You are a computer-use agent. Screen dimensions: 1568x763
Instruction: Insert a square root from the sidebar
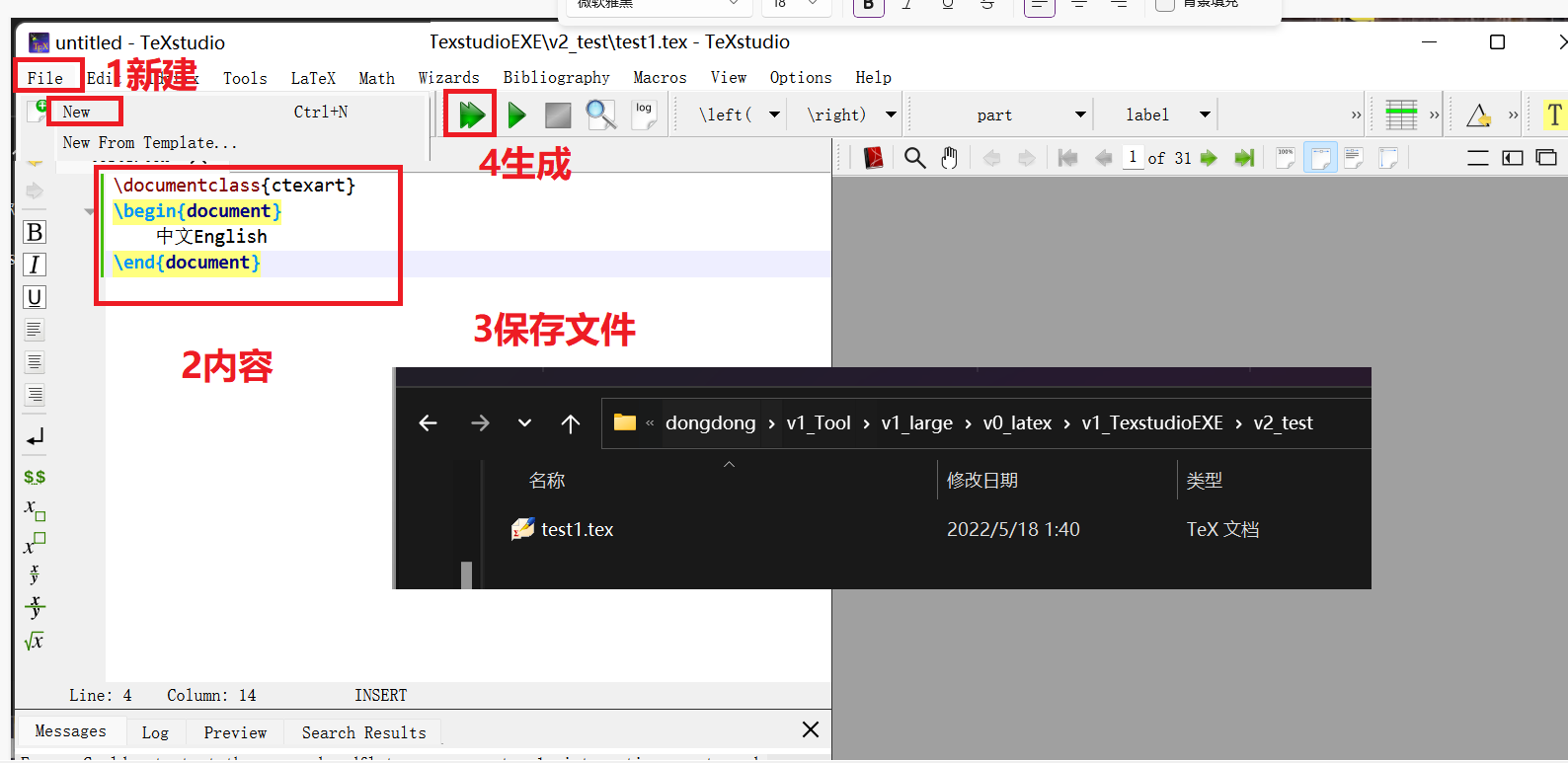(35, 641)
